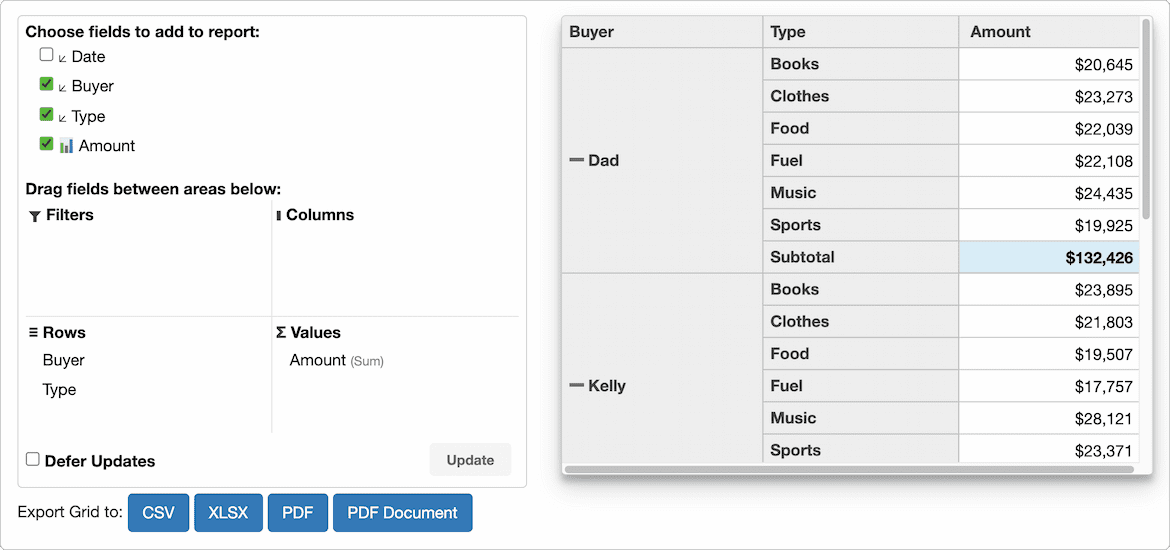Click the Sigma Values icon
This screenshot has height=550, width=1170.
(281, 333)
